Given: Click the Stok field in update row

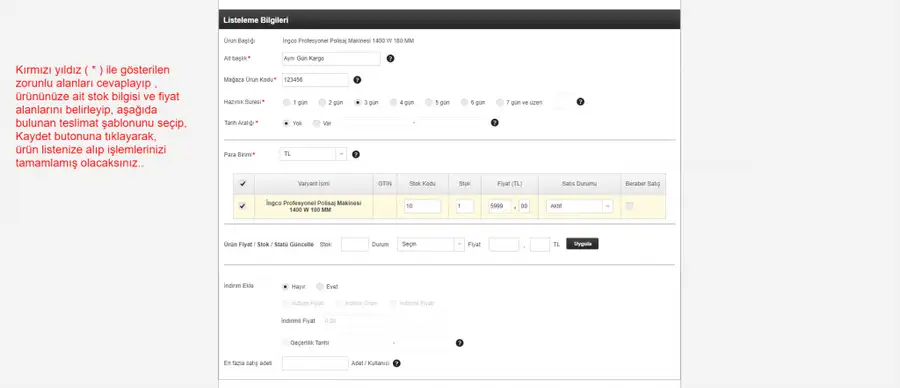Looking at the screenshot, I should click(x=355, y=245).
